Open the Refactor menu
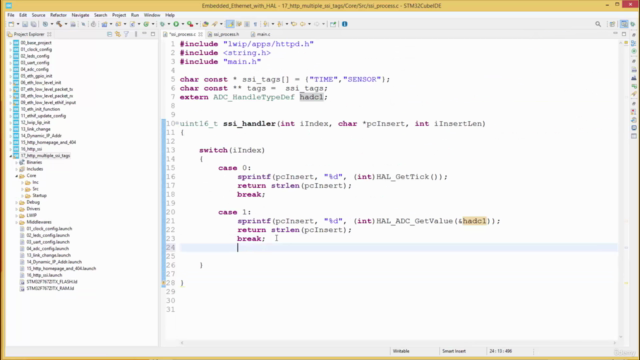 tap(58, 15)
